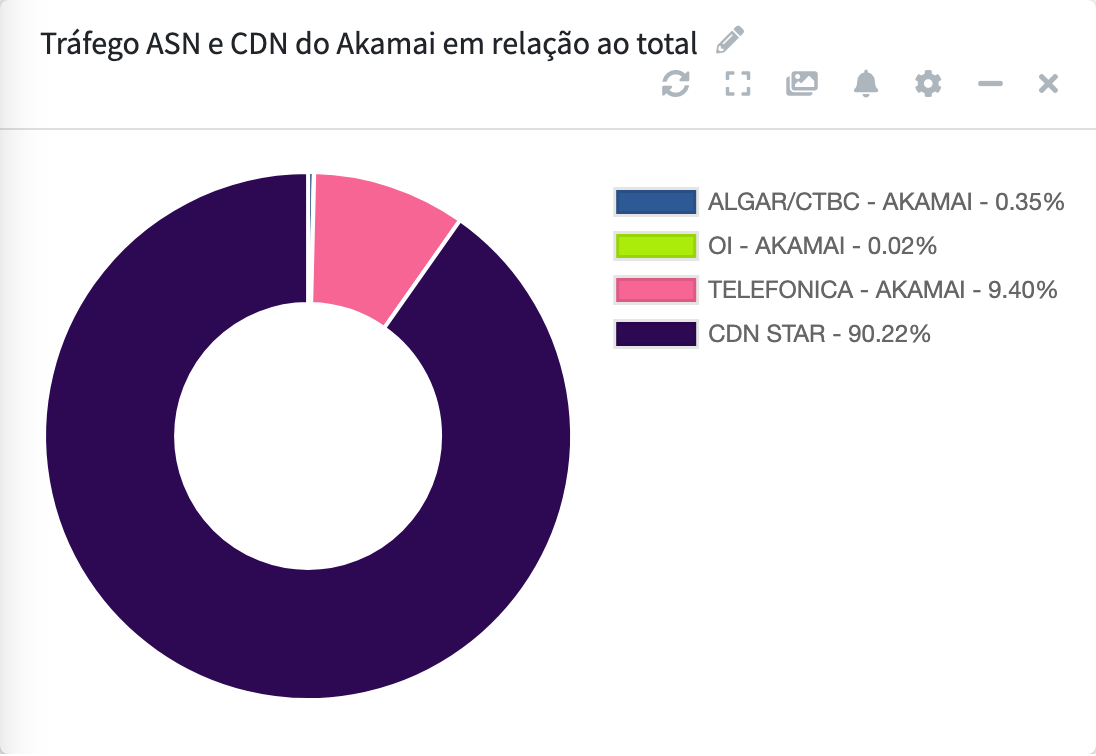The image size is (1096, 756).
Task: Click the widget title text
Action: [x=369, y=43]
